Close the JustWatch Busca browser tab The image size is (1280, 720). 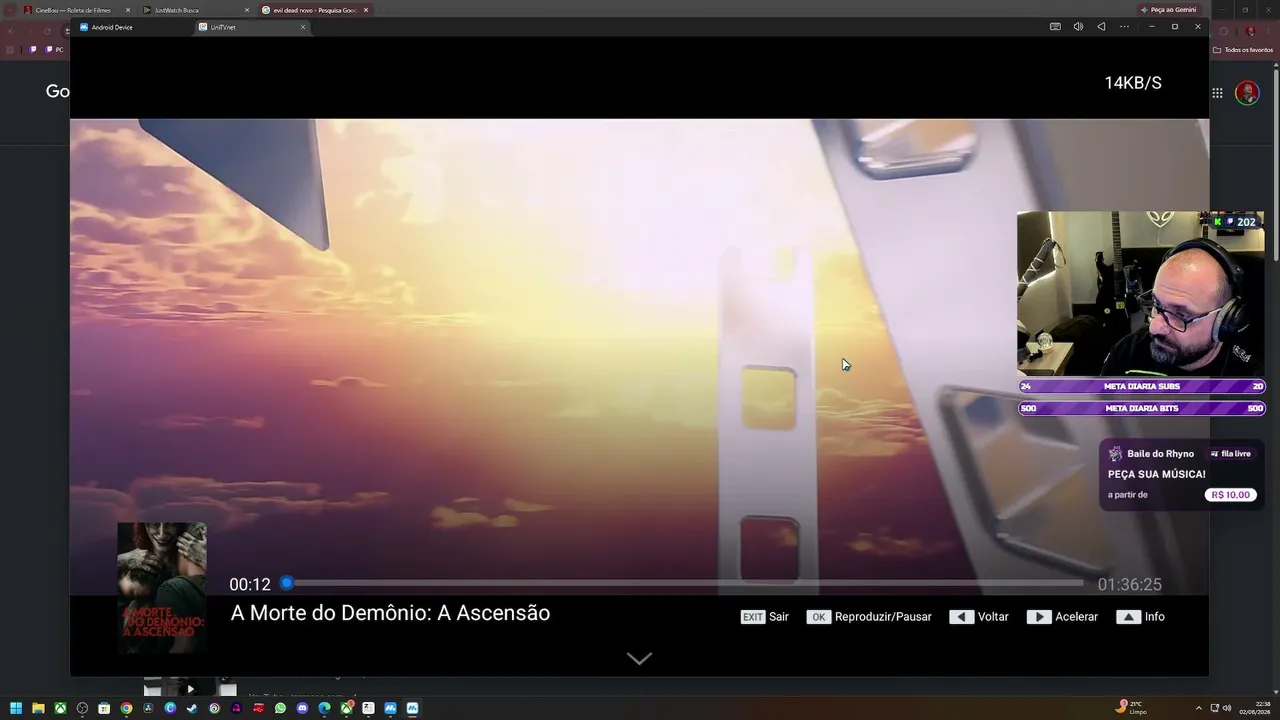(246, 10)
